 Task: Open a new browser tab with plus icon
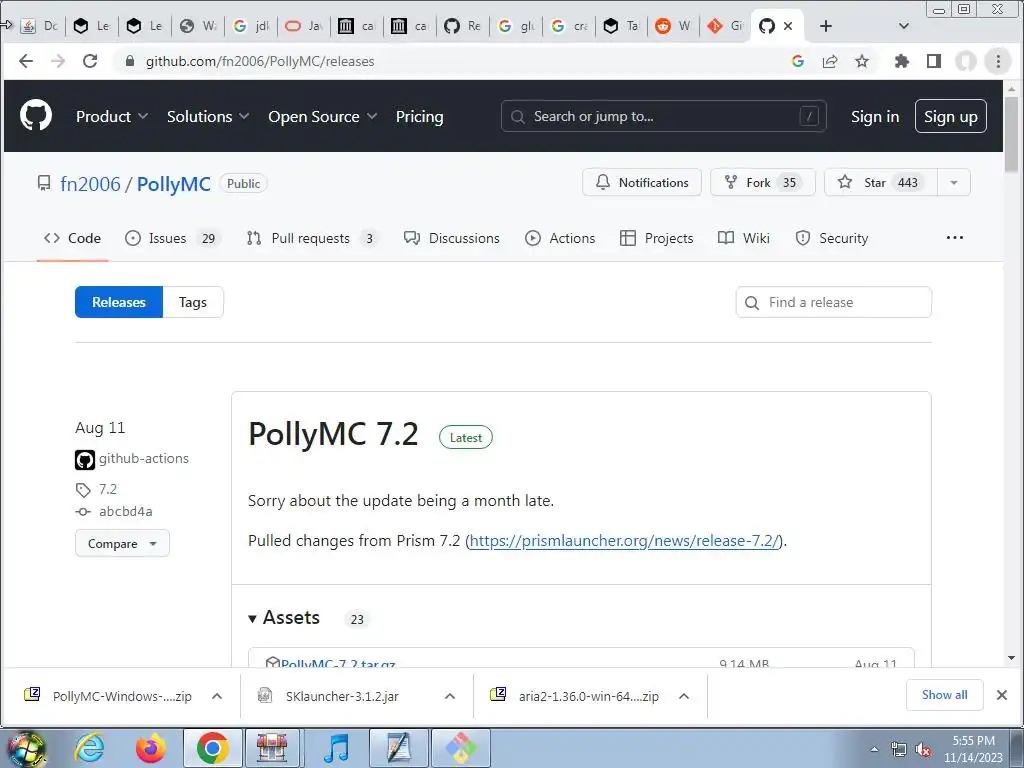click(825, 26)
